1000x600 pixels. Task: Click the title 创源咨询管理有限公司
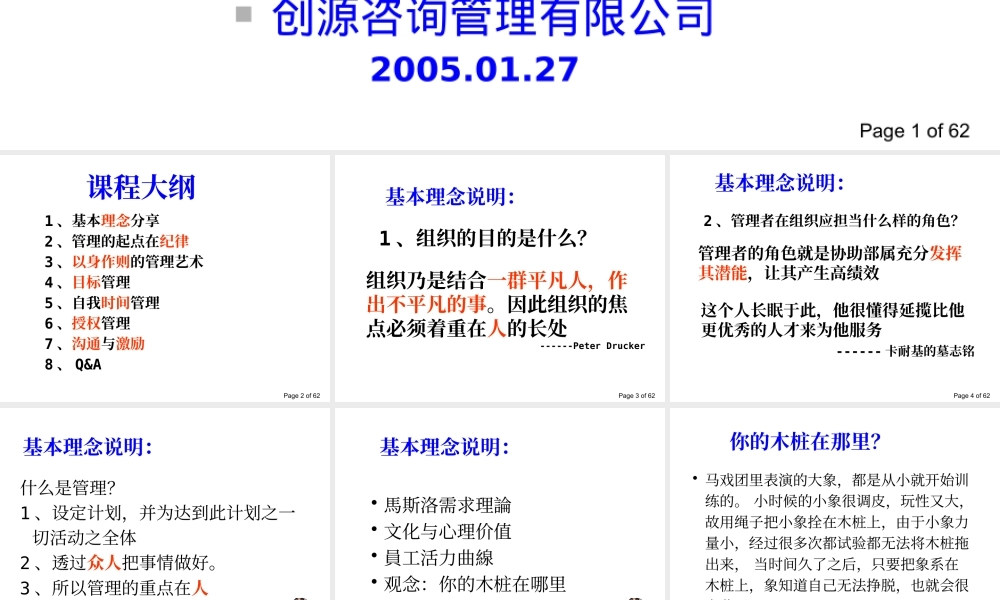[492, 18]
